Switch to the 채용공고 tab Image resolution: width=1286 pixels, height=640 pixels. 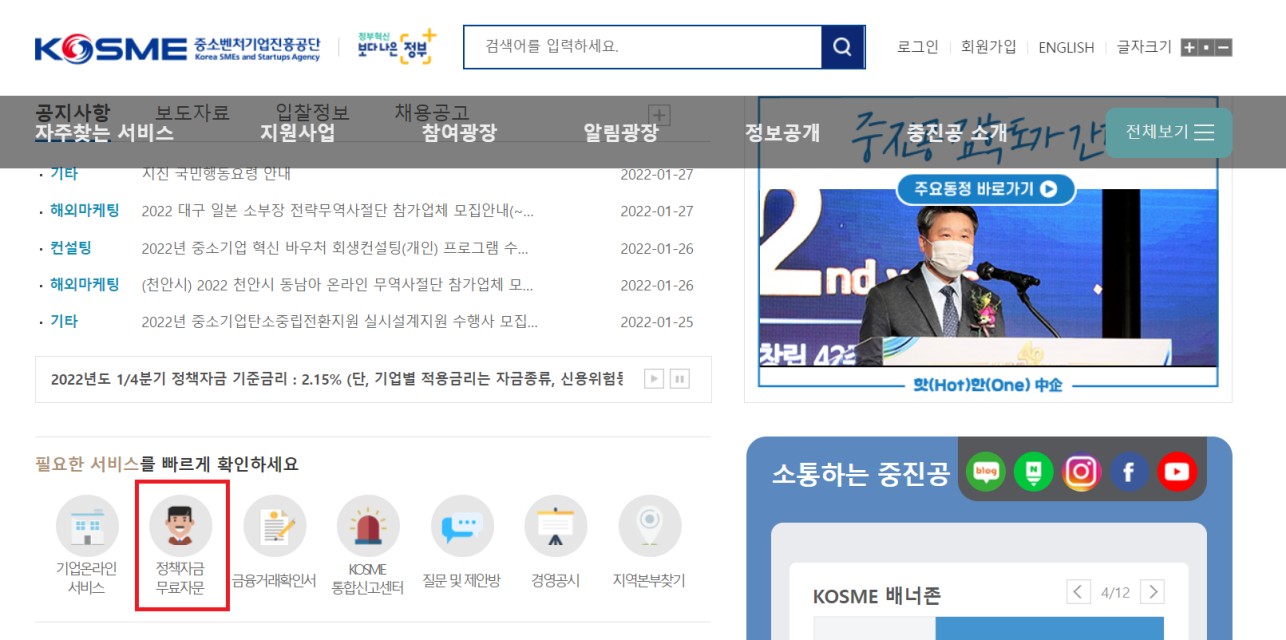(432, 112)
